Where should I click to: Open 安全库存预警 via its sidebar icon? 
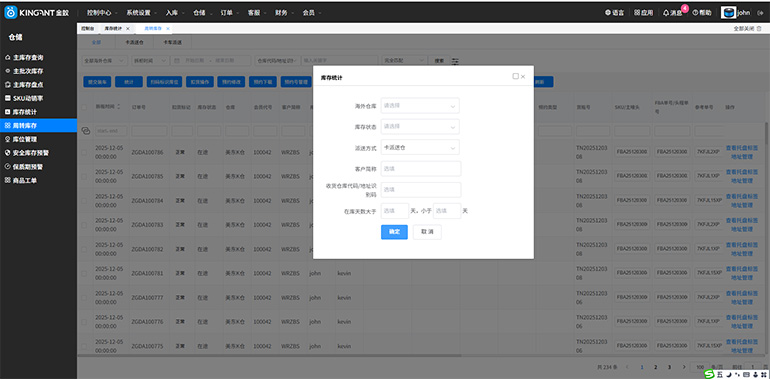[x=7, y=153]
